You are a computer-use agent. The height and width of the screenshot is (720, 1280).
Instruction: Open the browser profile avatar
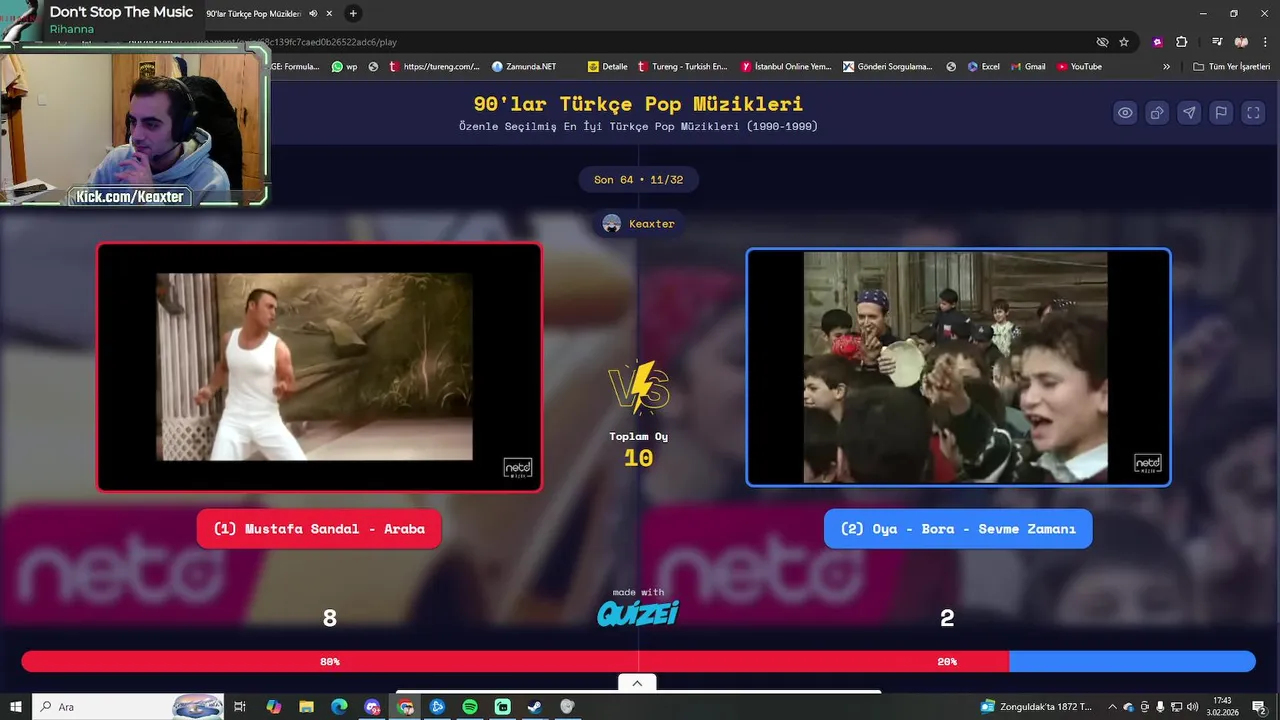click(1241, 42)
